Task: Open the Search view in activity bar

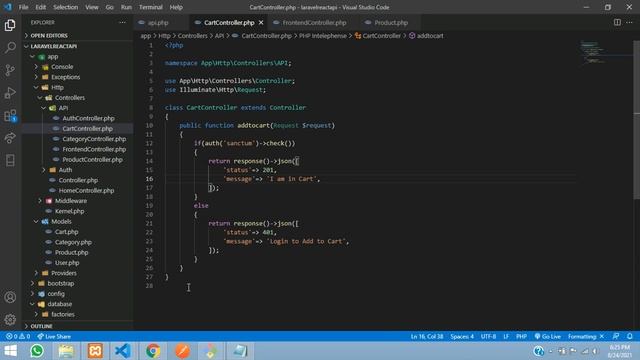Action: click(x=10, y=47)
